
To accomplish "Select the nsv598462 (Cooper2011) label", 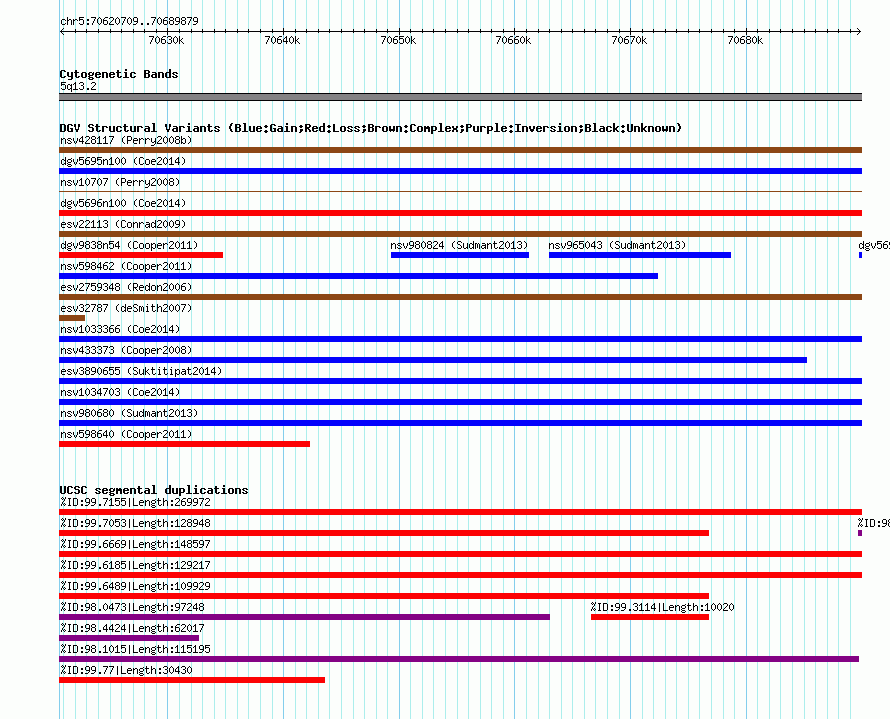I will click(x=126, y=266).
